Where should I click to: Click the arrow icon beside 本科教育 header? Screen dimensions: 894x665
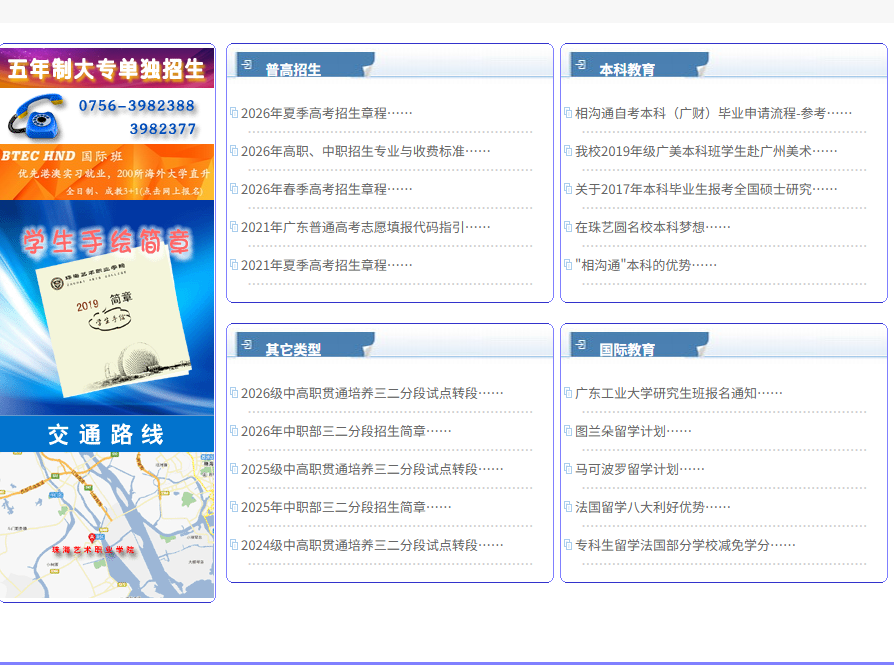pyautogui.click(x=581, y=64)
